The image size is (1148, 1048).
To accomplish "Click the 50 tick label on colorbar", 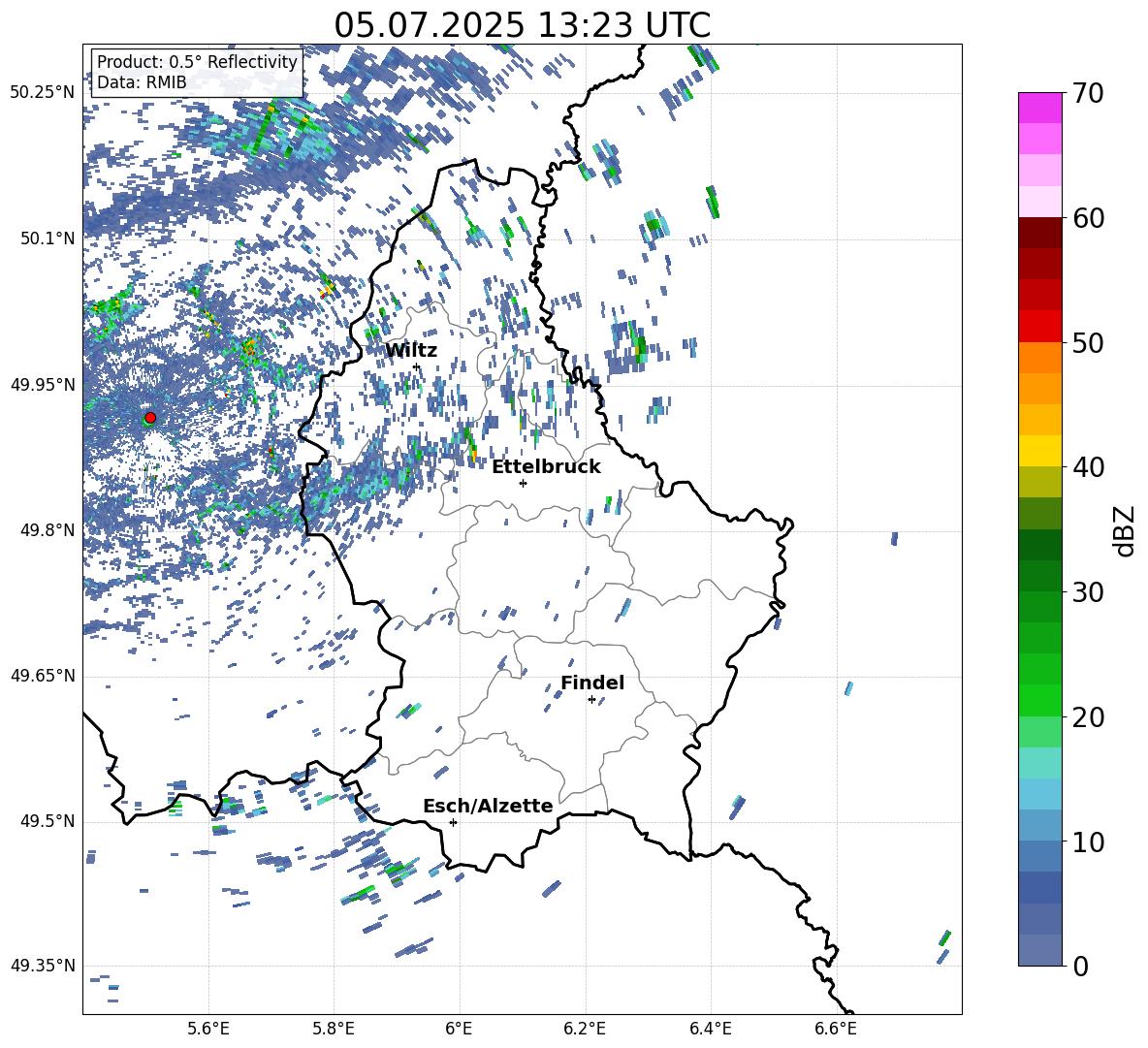I will [1088, 343].
